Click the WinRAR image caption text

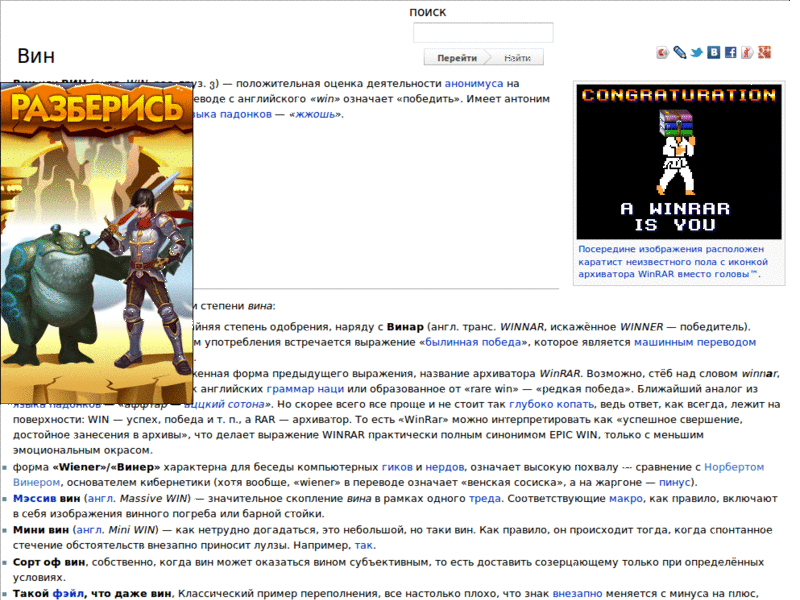673,261
